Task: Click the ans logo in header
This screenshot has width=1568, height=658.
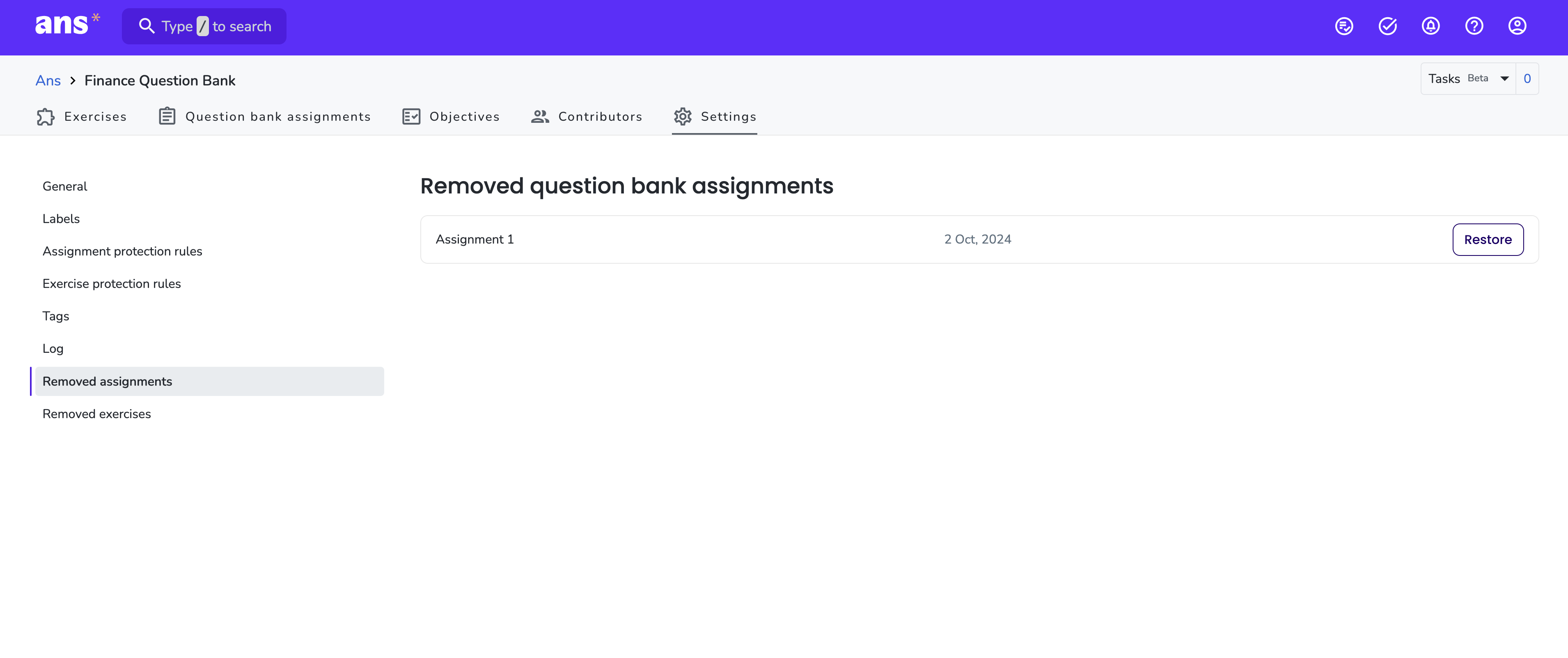Action: coord(68,24)
